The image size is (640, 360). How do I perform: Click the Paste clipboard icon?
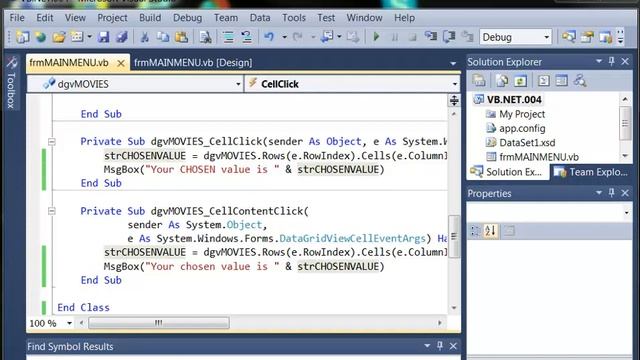point(181,37)
